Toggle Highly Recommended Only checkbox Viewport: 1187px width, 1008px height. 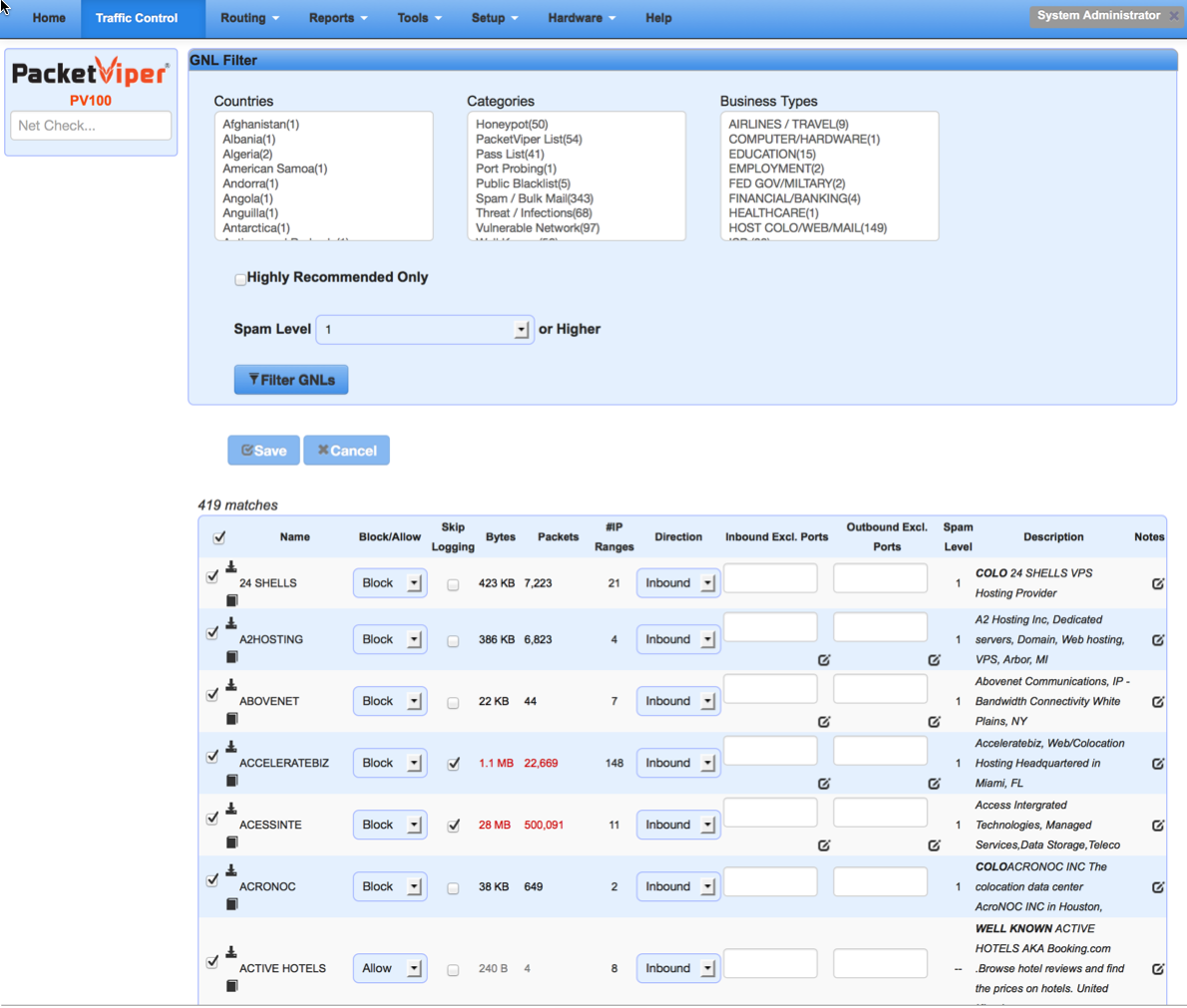coord(240,279)
